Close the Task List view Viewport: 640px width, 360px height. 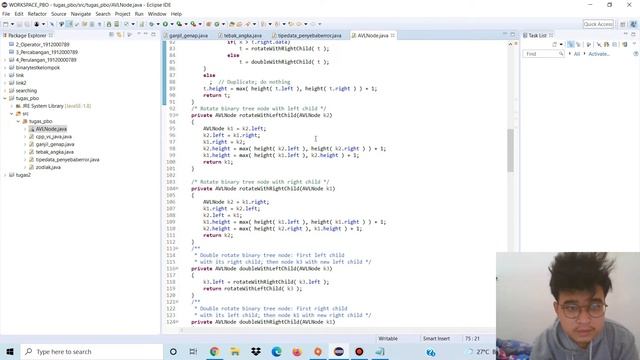(x=551, y=36)
